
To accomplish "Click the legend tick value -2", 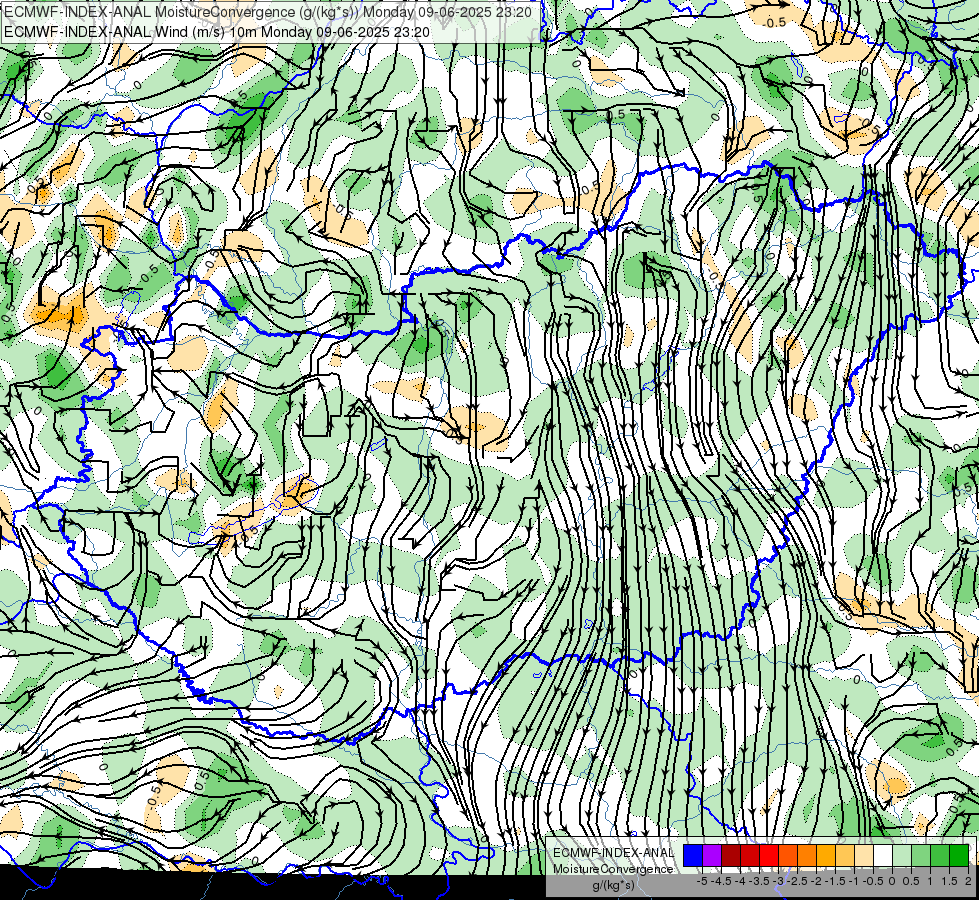I will click(x=817, y=881).
